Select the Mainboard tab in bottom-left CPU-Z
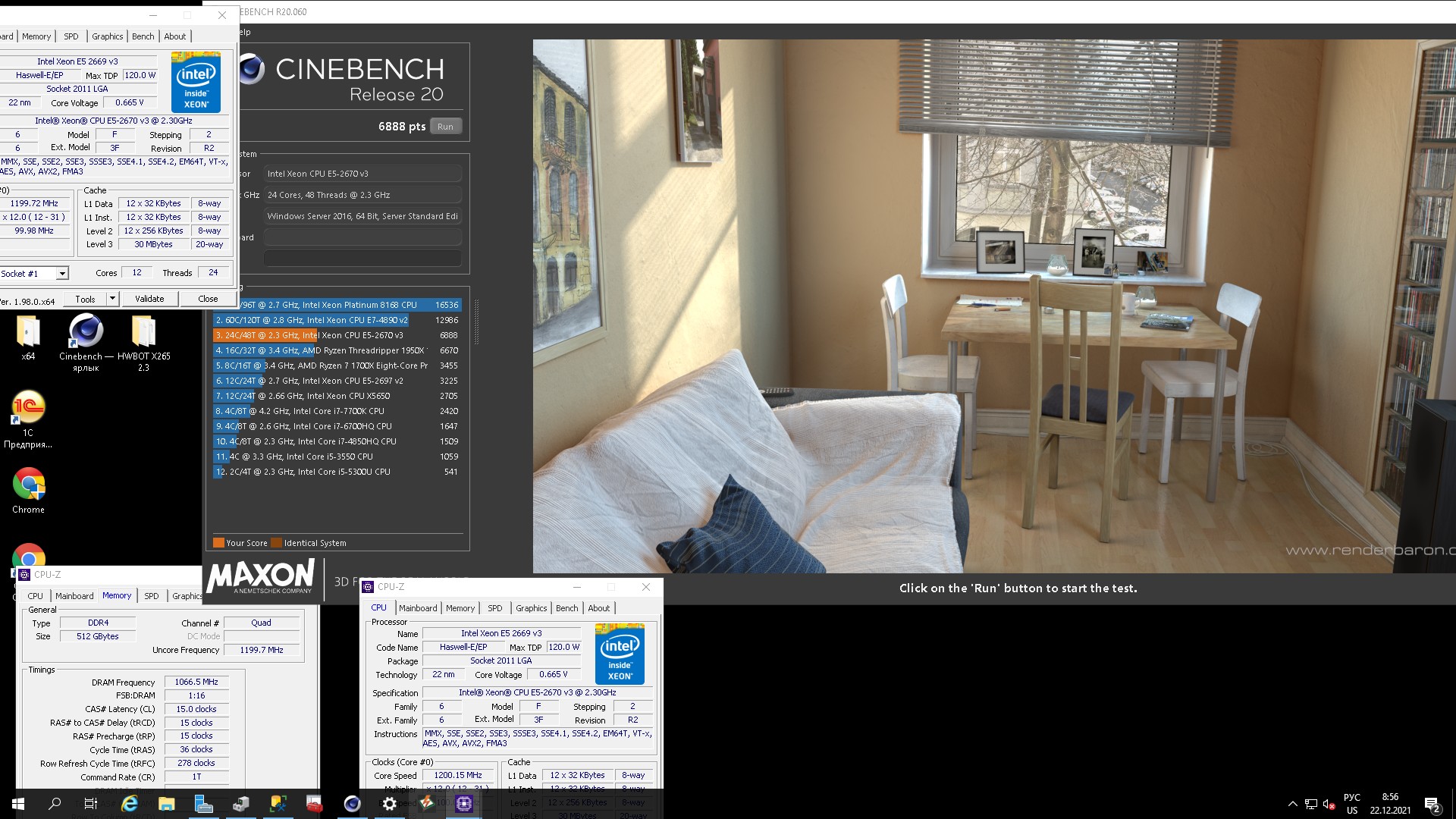 74,596
